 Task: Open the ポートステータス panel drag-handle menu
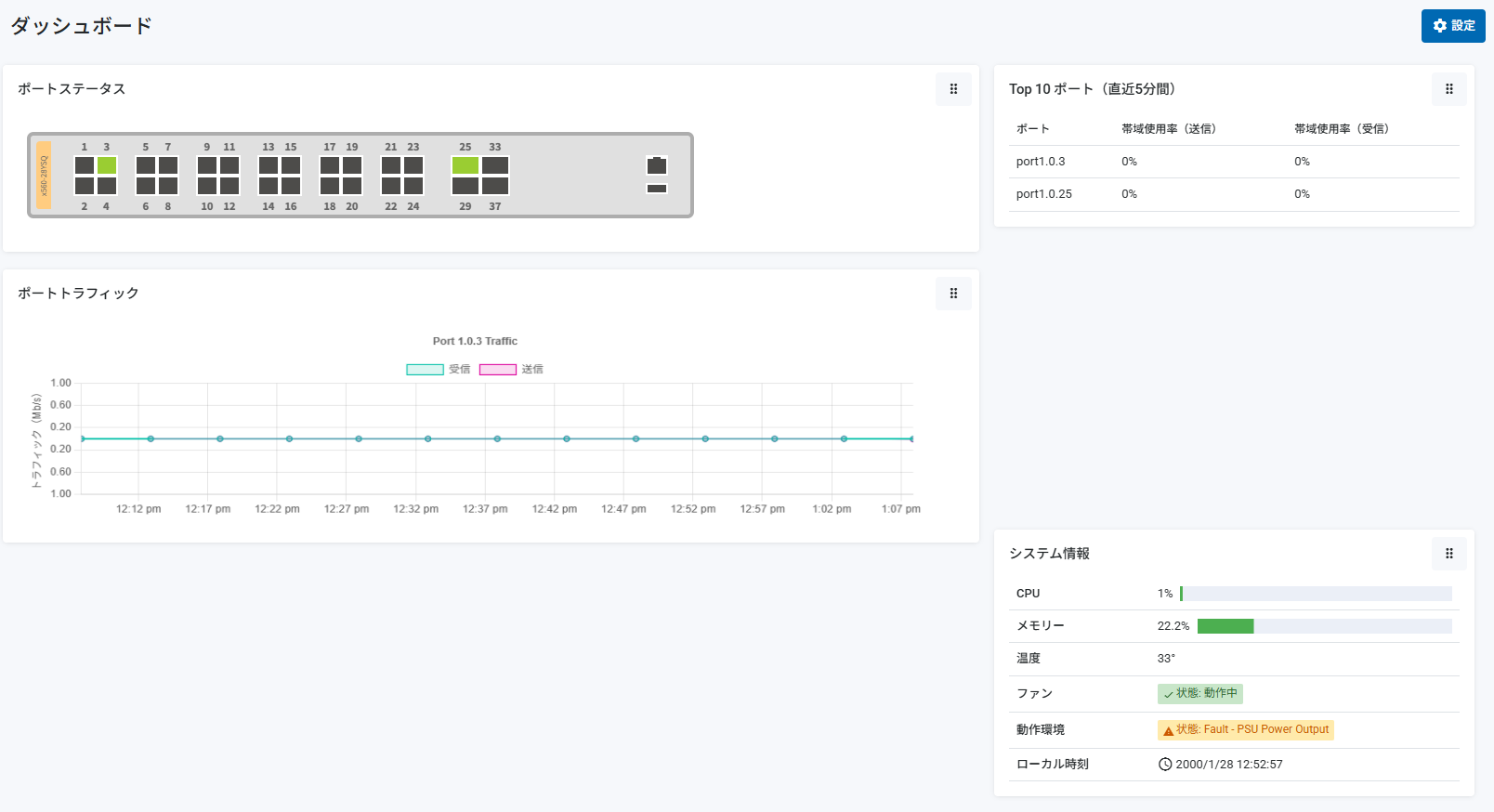pyautogui.click(x=953, y=89)
